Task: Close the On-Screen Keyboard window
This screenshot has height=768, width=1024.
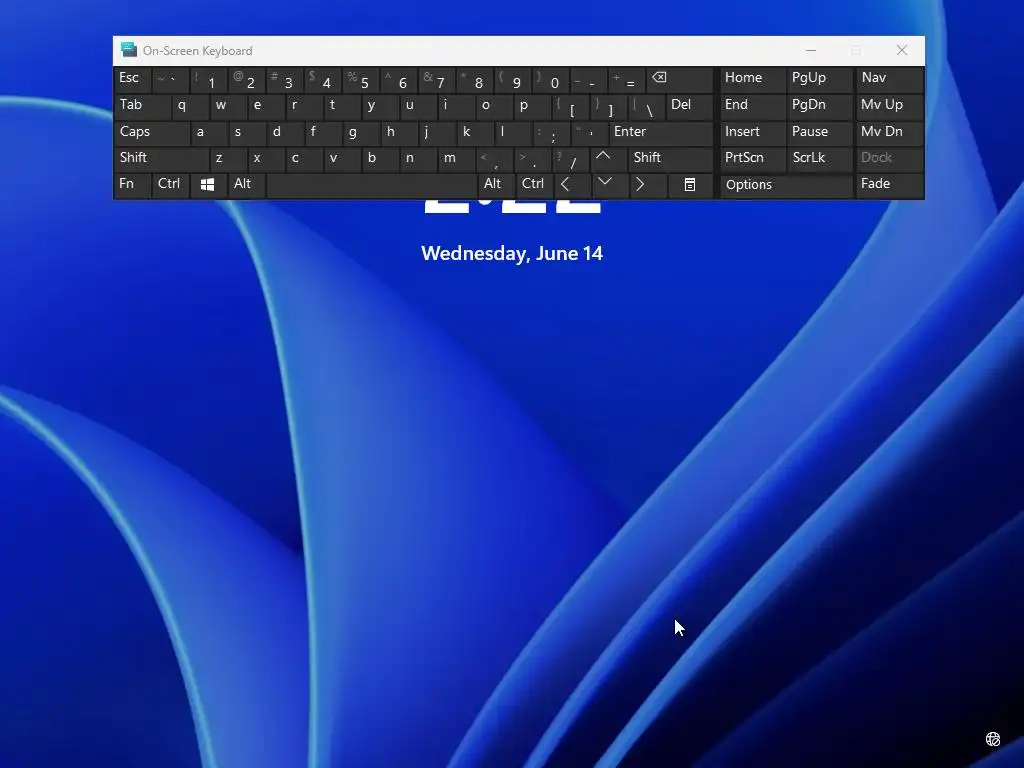Action: tap(902, 50)
